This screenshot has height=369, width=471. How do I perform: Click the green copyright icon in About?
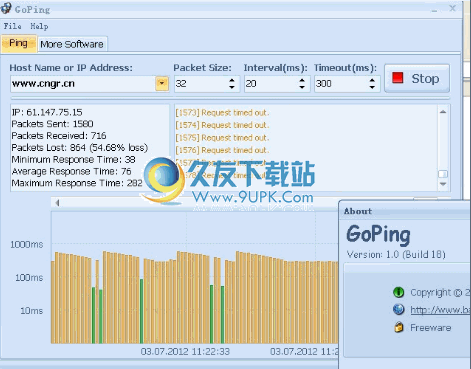pyautogui.click(x=398, y=292)
